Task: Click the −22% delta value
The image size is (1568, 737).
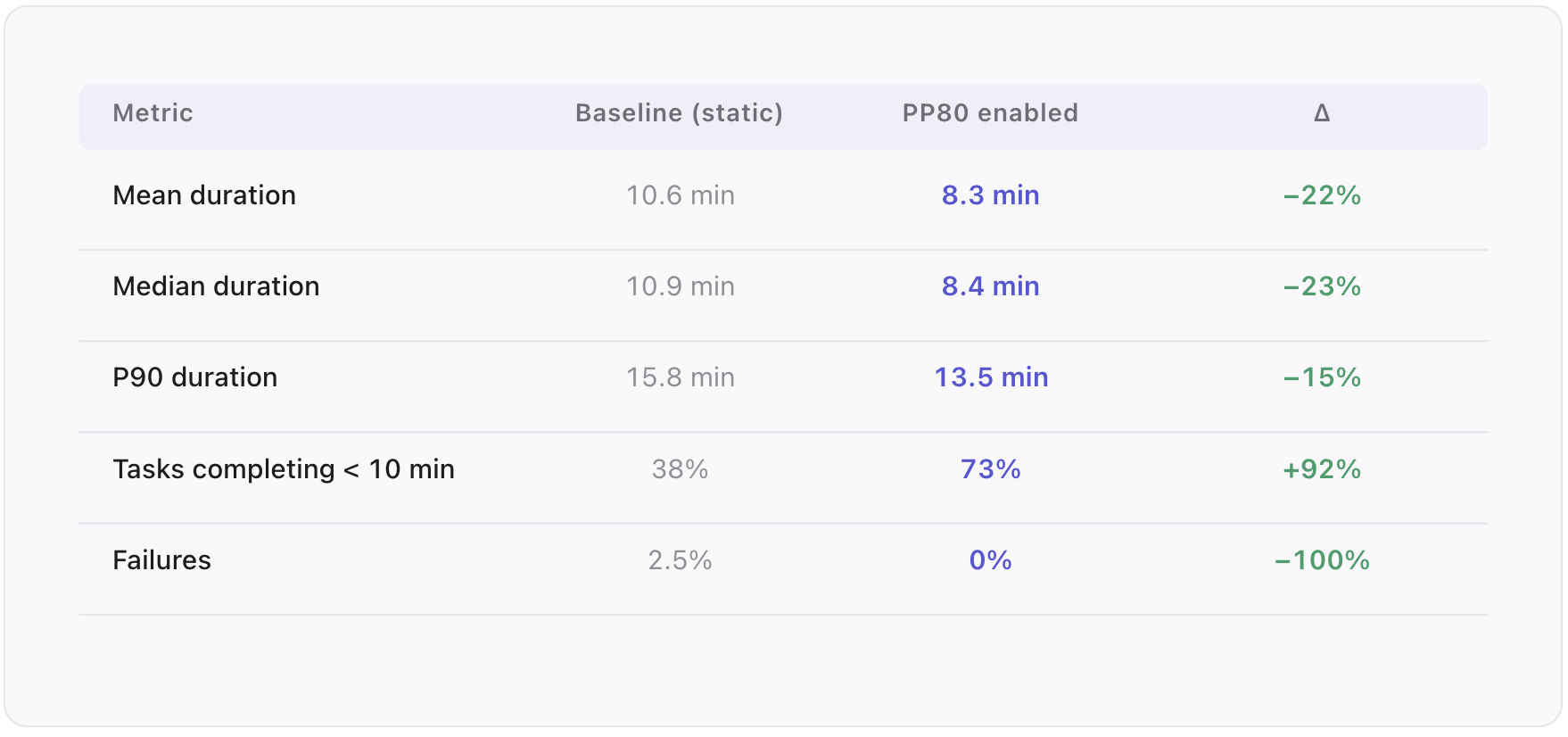Action: click(1322, 195)
